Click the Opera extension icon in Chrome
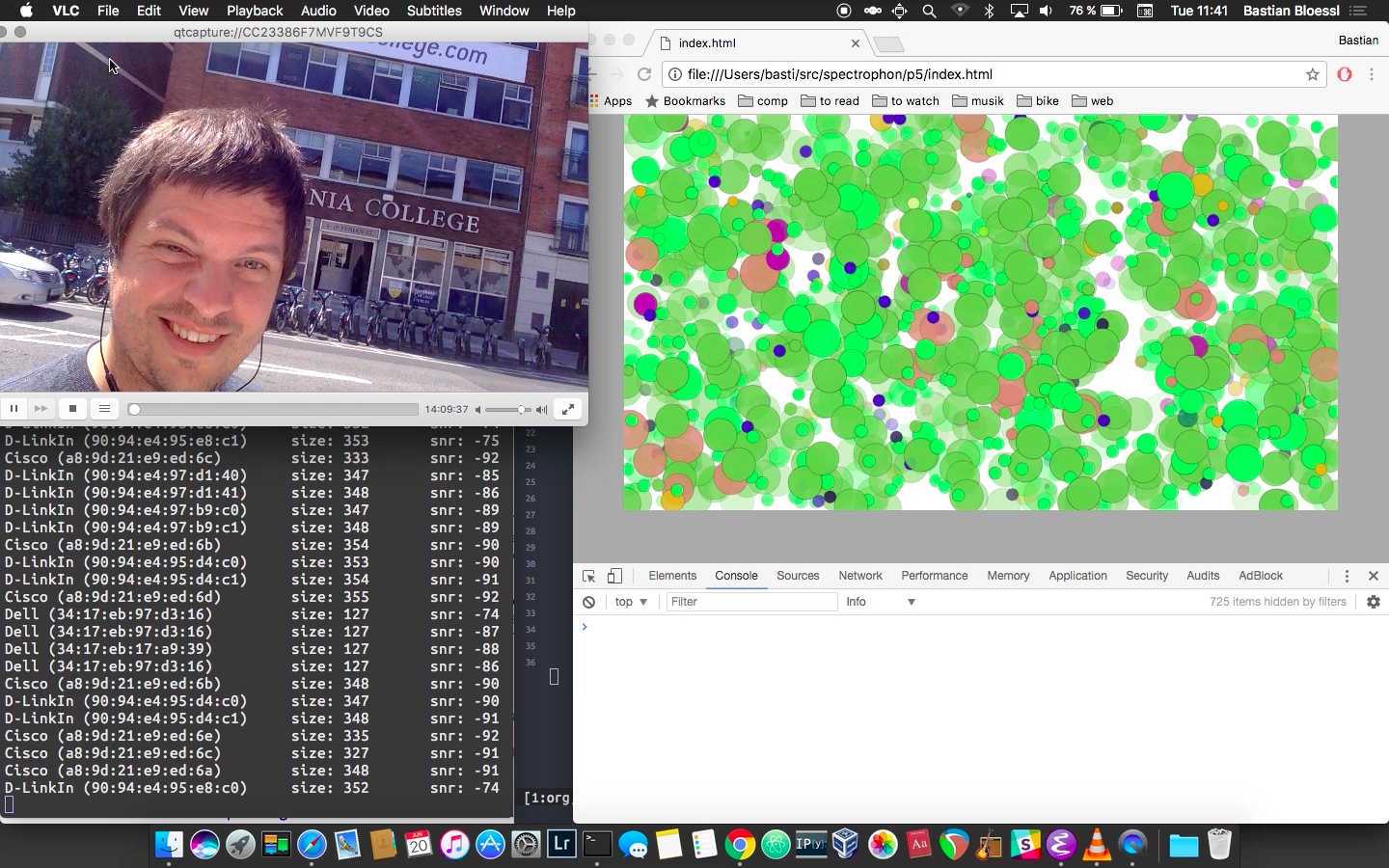1389x868 pixels. (x=1345, y=74)
